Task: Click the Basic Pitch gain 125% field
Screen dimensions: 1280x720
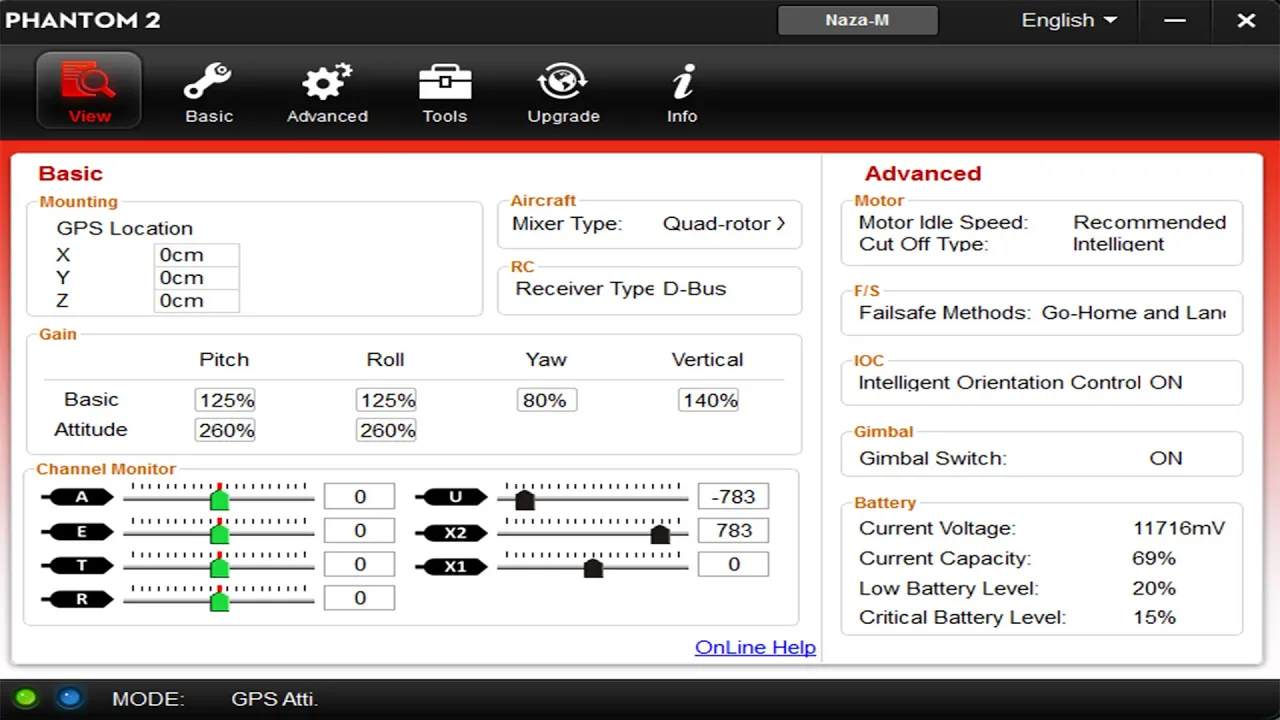Action: coord(225,400)
